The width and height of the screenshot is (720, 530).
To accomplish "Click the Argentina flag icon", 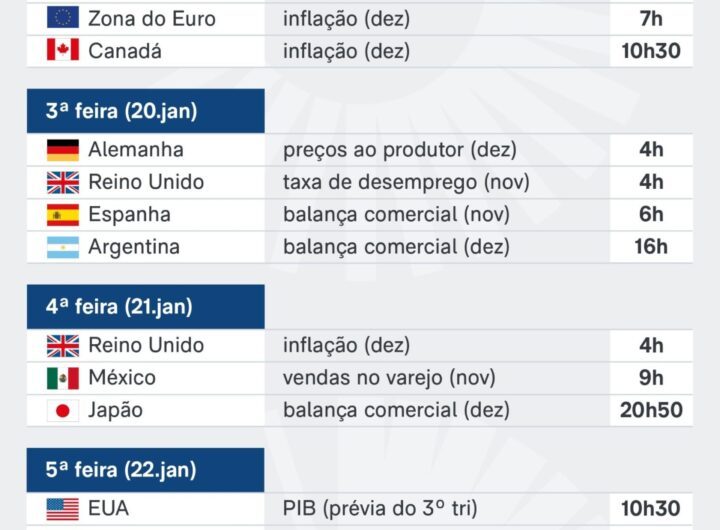I will pyautogui.click(x=63, y=247).
